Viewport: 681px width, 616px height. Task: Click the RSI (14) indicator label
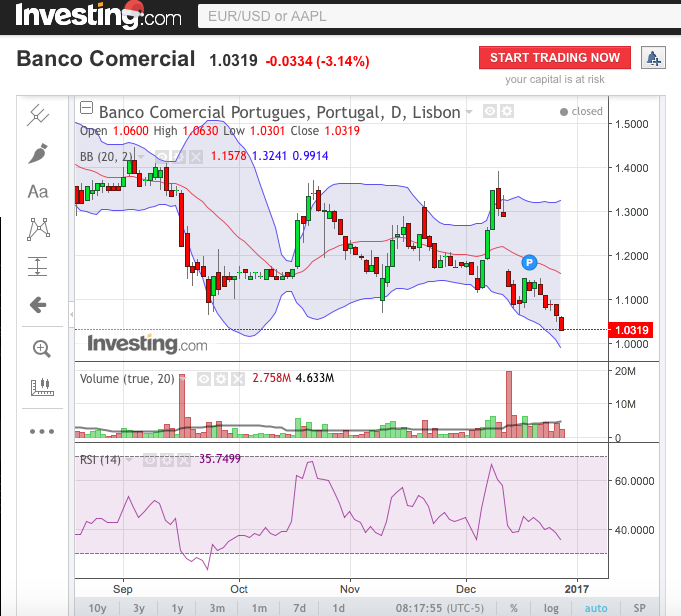(x=101, y=460)
